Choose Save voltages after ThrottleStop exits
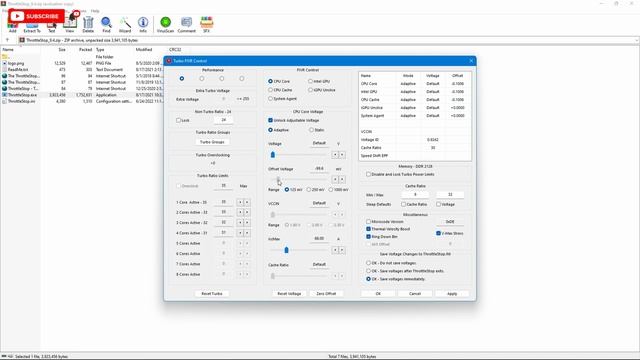The width and height of the screenshot is (640, 360). coord(368,271)
